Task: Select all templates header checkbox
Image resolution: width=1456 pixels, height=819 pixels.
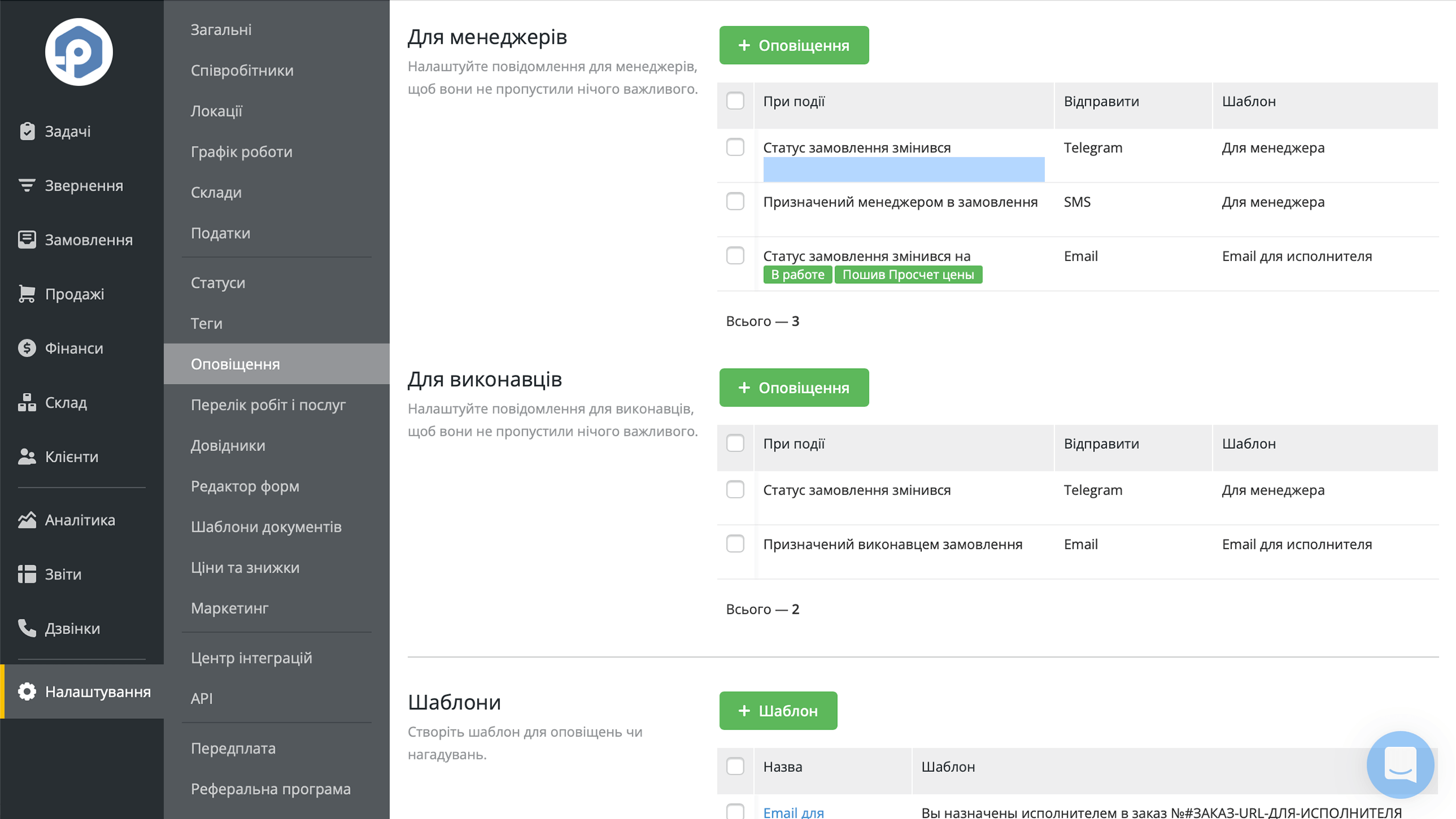Action: point(735,767)
